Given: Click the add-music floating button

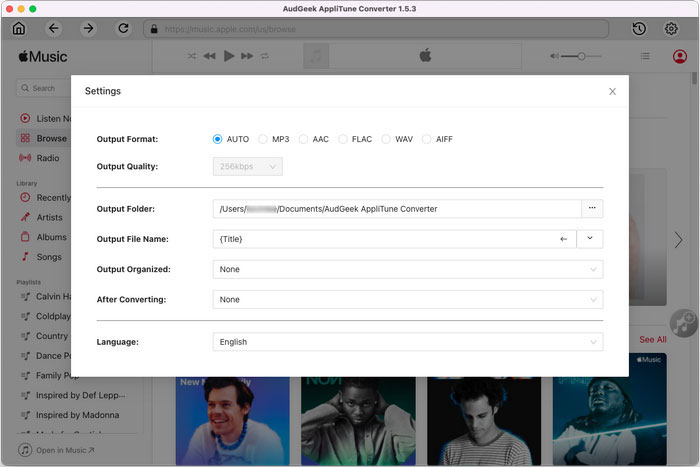Looking at the screenshot, I should pos(683,323).
